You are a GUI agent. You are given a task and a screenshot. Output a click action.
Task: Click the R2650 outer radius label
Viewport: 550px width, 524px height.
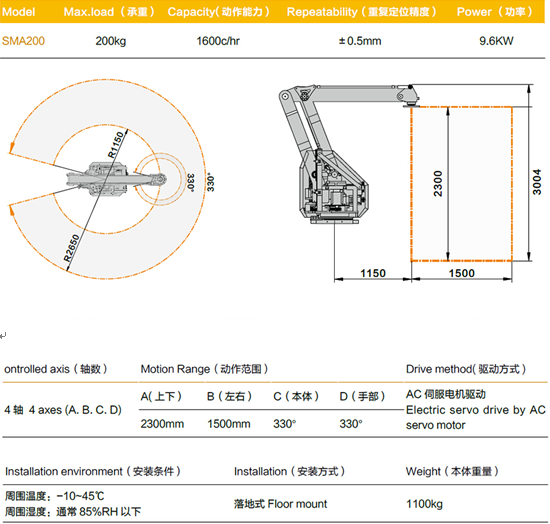pyautogui.click(x=71, y=248)
